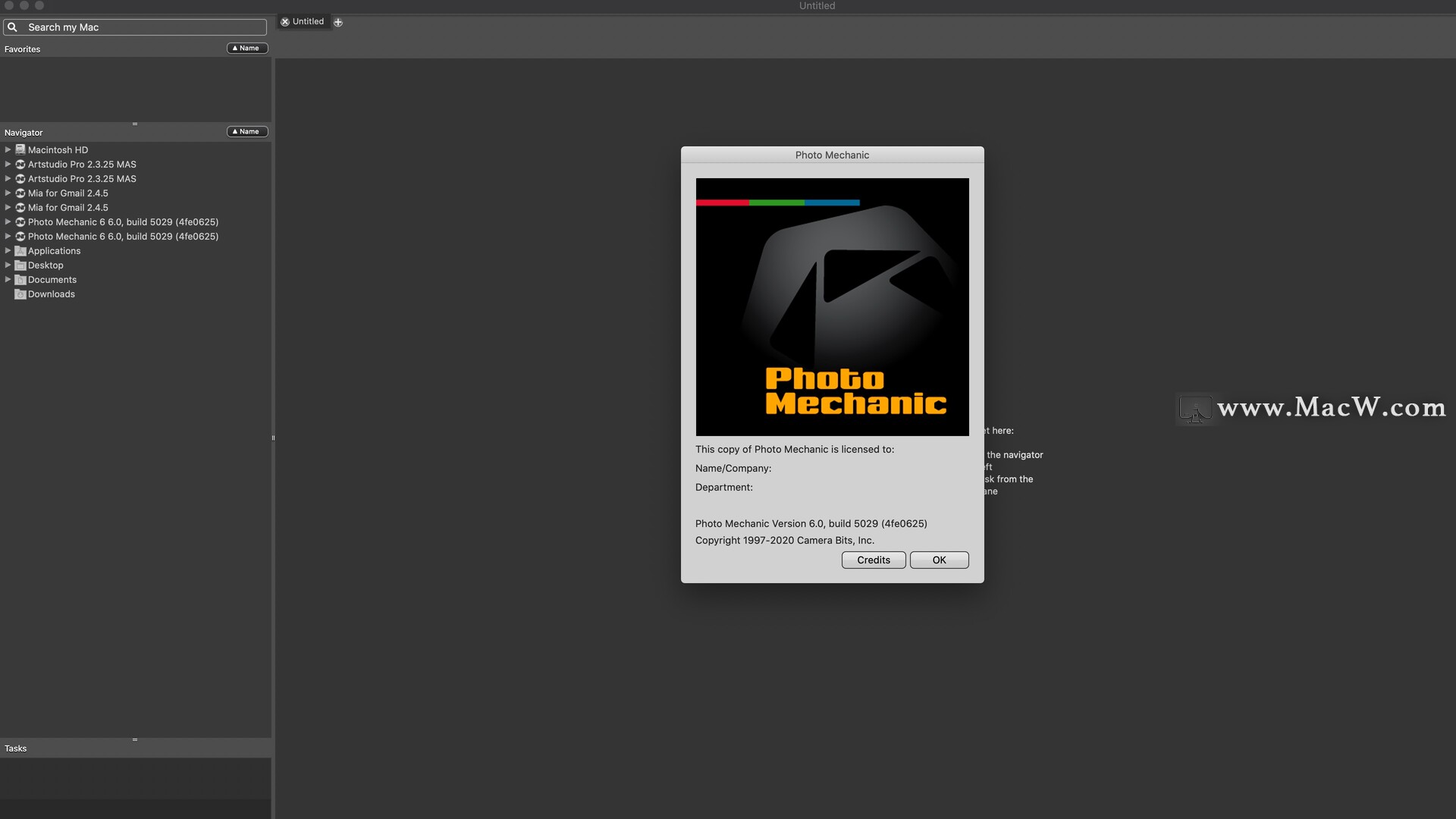Expand the second Artstudio Pro 2.3.25 MAS node

click(x=8, y=179)
